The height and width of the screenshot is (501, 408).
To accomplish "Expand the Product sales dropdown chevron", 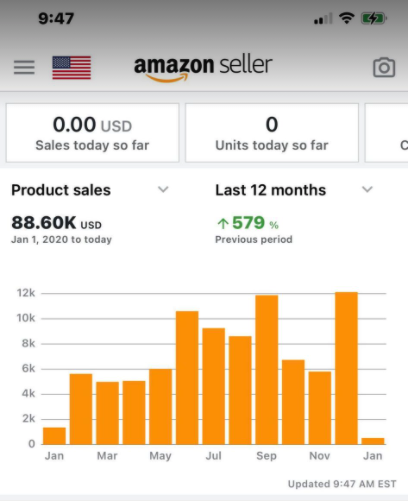I will [163, 190].
